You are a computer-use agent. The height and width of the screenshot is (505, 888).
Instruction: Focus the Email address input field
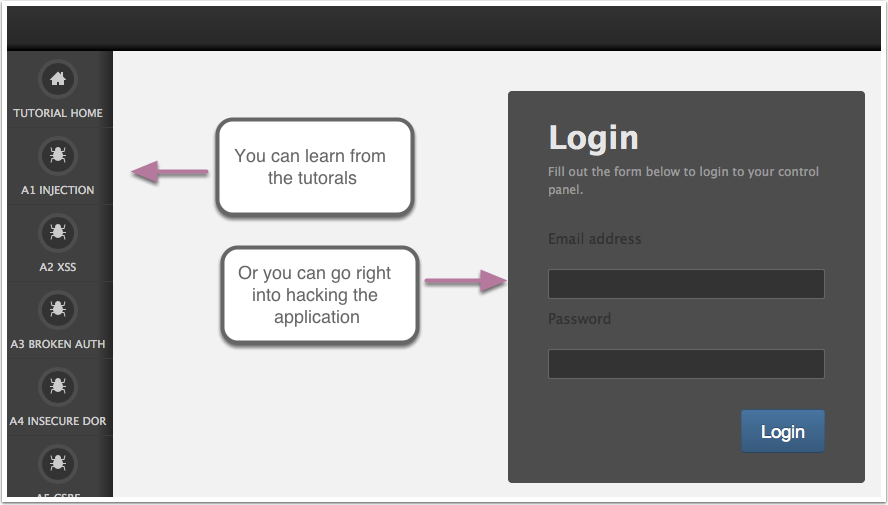(x=686, y=284)
